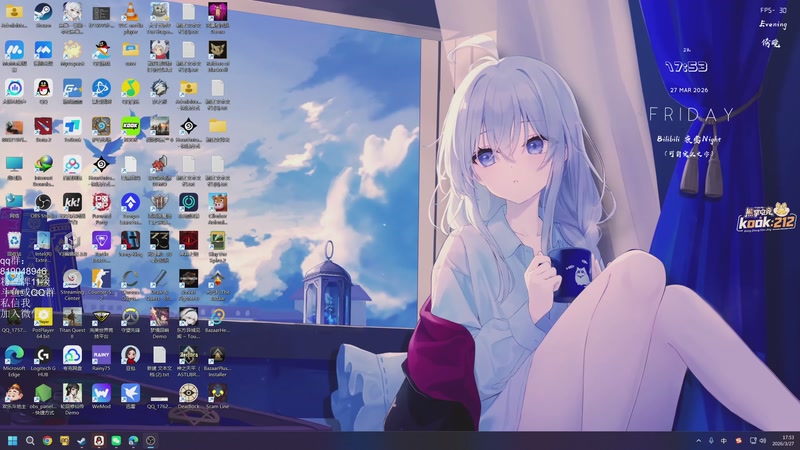Open the volume control in the tray
The image size is (800, 450).
(763, 441)
